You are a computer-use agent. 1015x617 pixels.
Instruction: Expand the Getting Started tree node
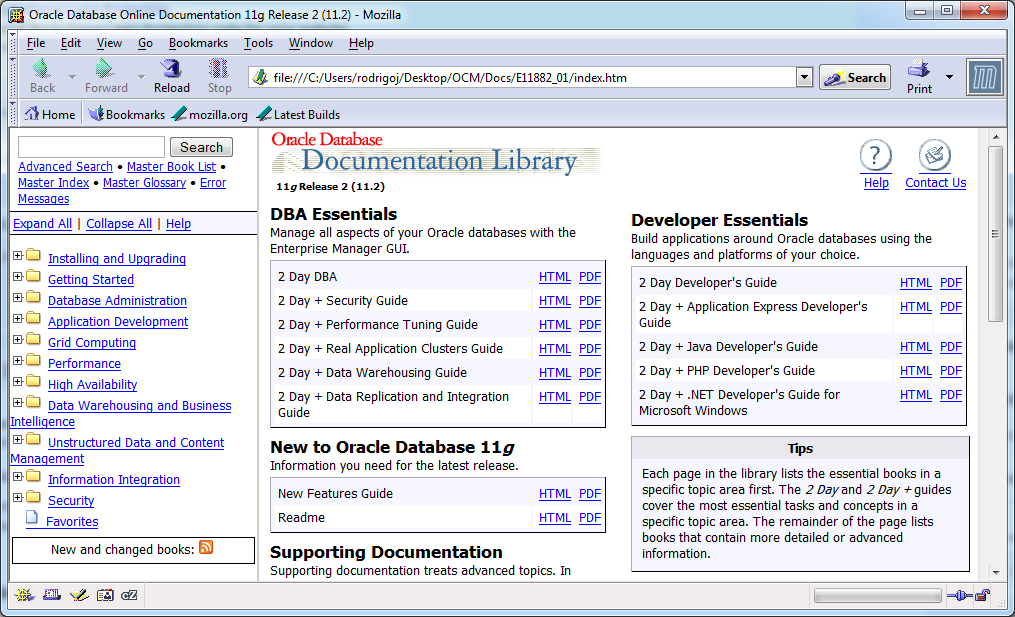point(18,276)
